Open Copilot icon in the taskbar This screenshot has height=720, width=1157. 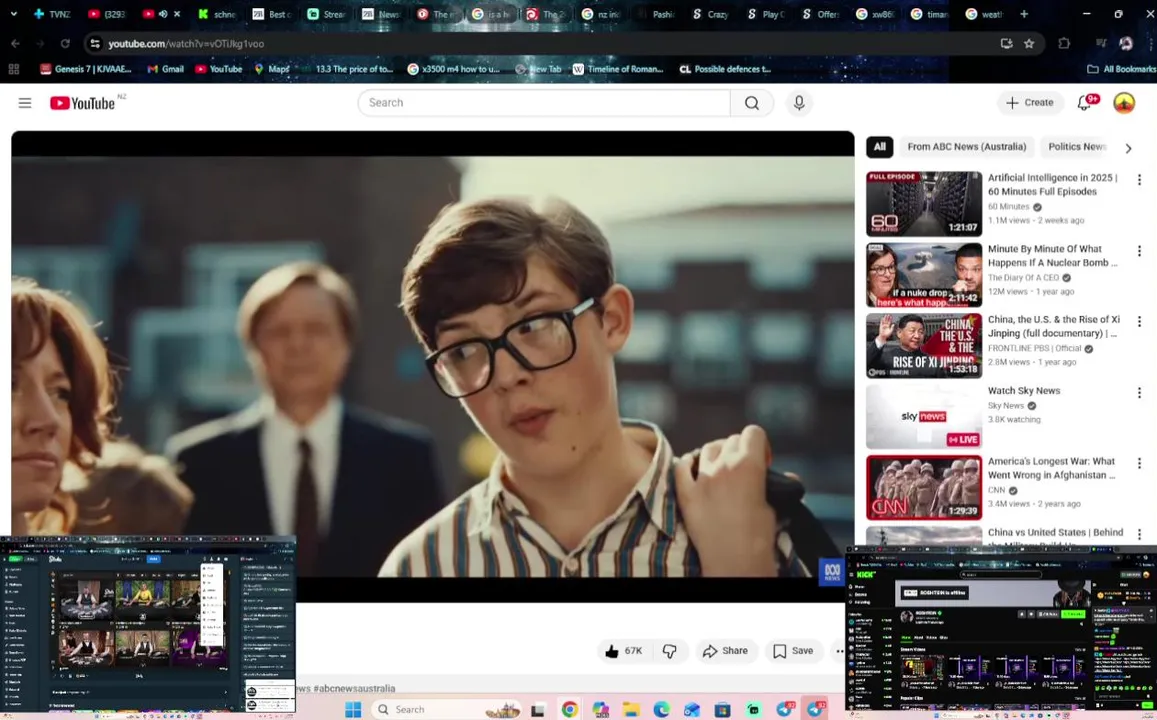point(600,710)
